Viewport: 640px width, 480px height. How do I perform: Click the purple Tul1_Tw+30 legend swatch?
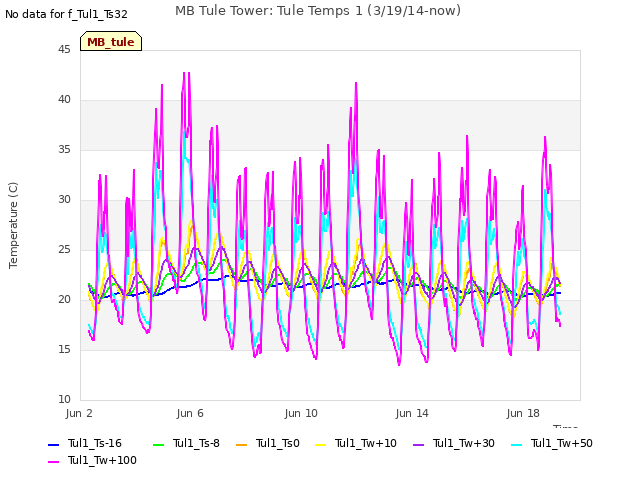click(419, 444)
